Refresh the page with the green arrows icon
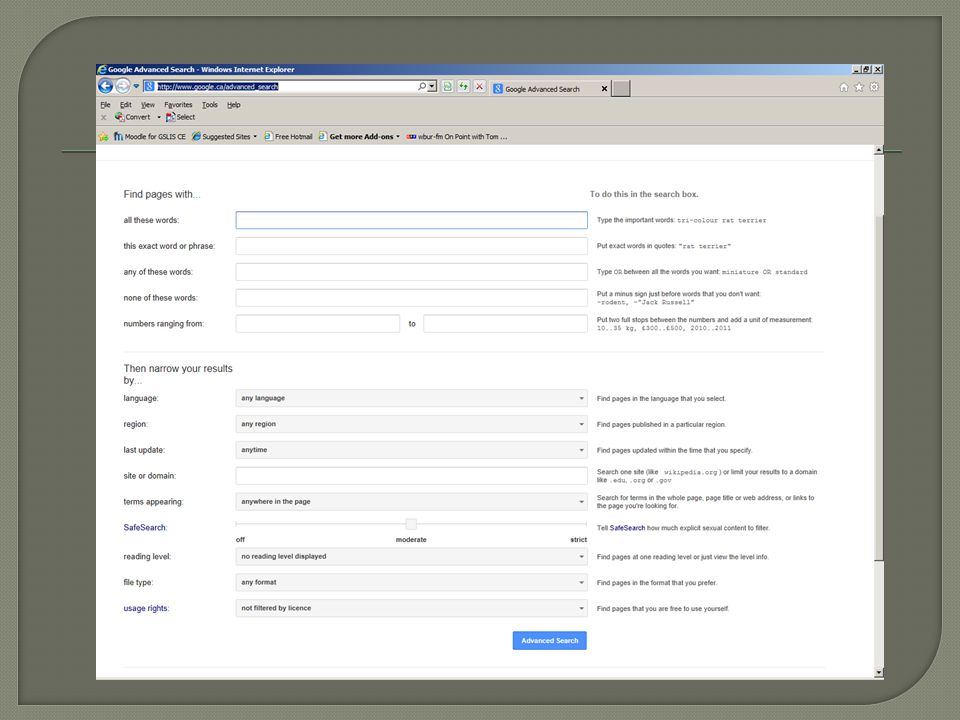The height and width of the screenshot is (720, 960). tap(463, 86)
